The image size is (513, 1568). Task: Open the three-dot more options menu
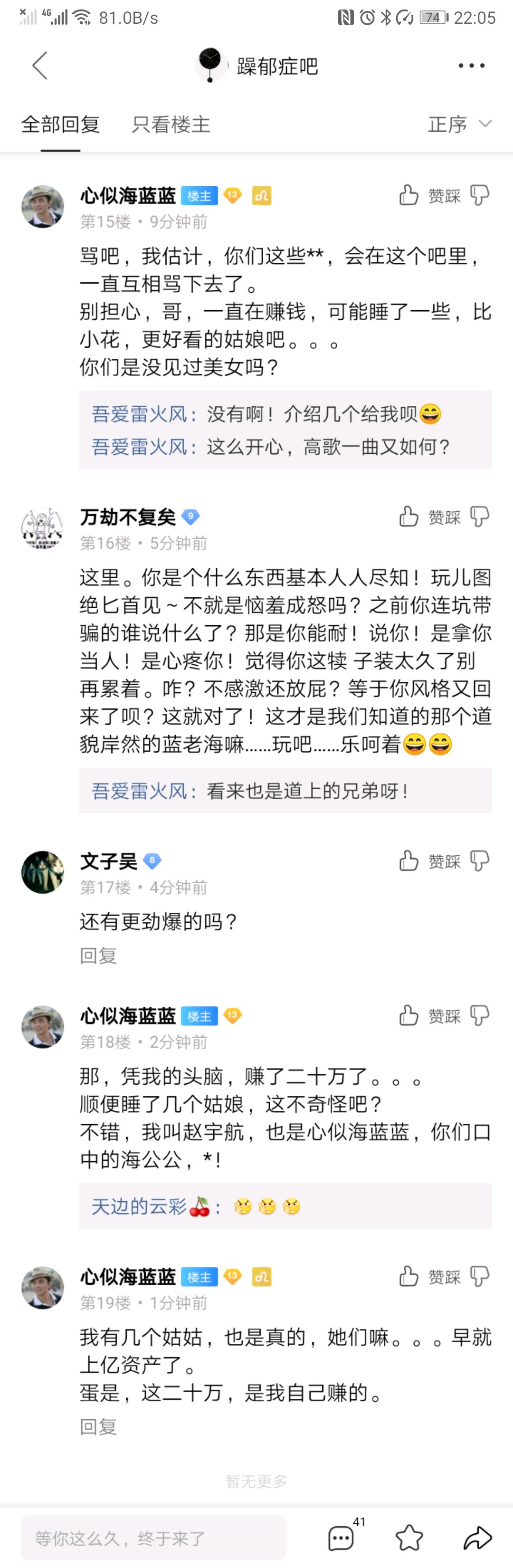[471, 66]
